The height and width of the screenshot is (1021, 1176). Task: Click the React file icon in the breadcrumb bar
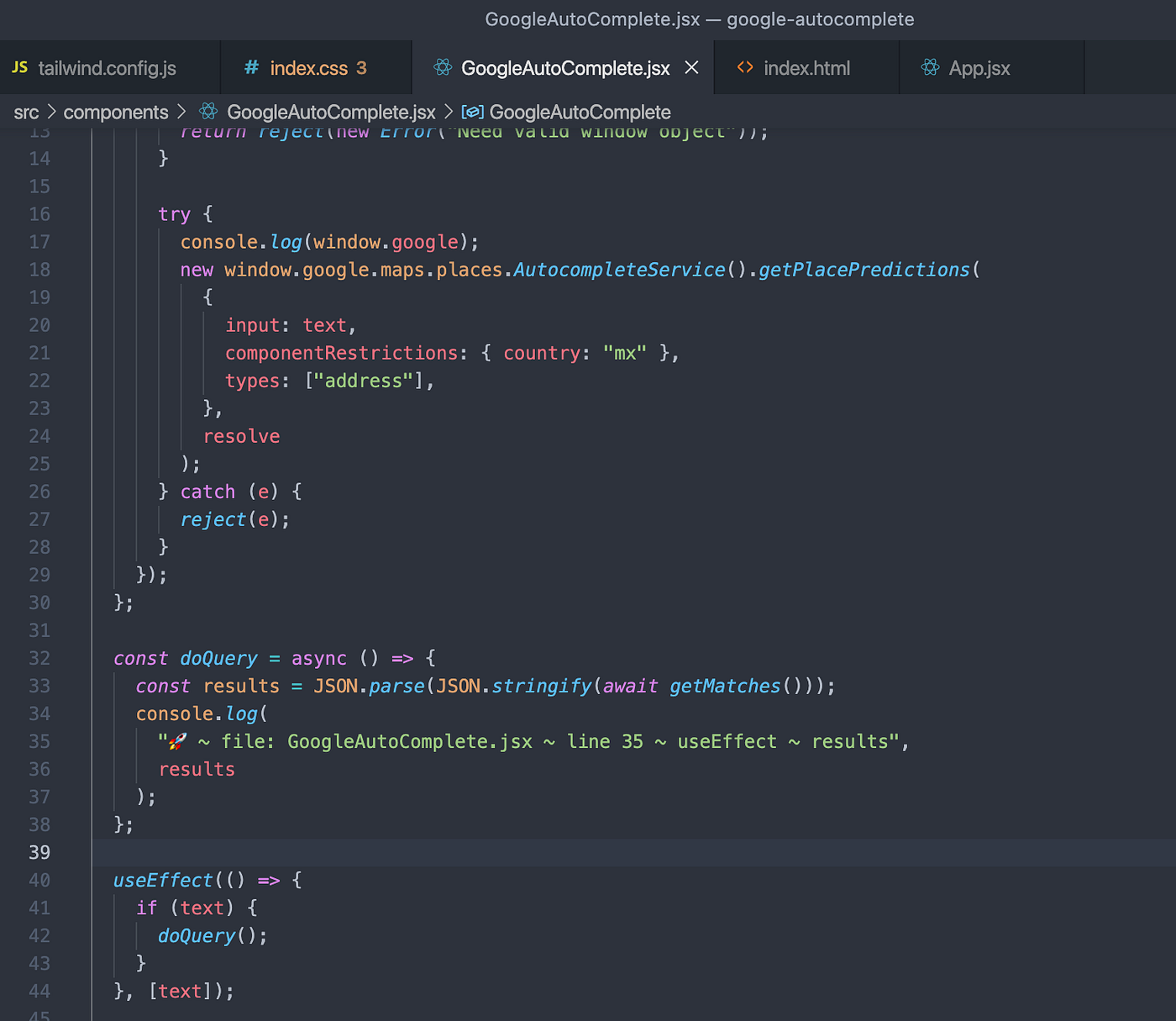[x=207, y=112]
